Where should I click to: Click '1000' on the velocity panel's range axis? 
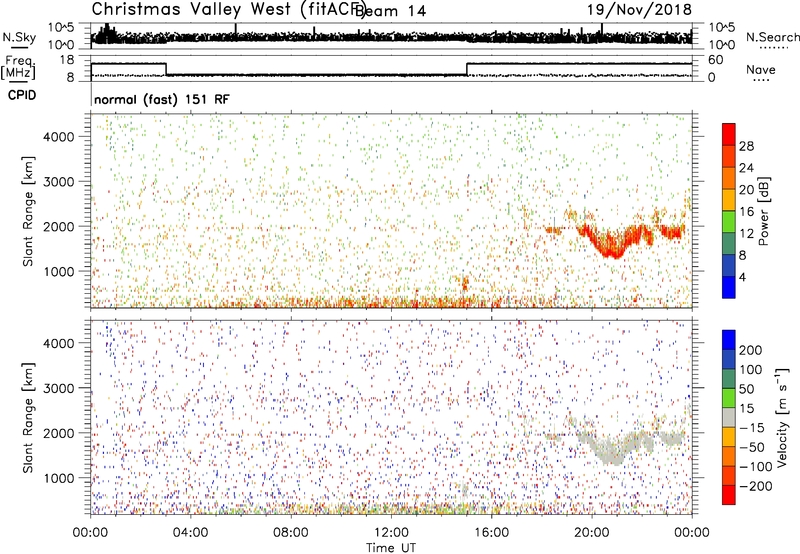[59, 478]
